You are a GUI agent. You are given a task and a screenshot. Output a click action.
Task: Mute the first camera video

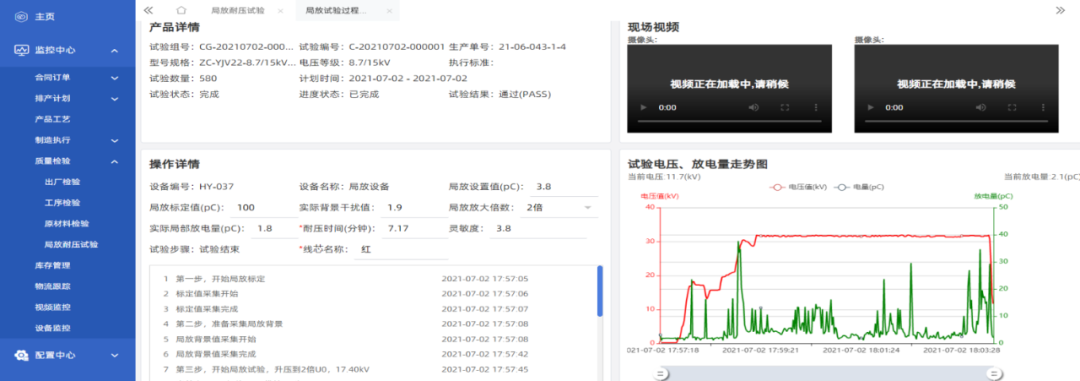tap(754, 108)
